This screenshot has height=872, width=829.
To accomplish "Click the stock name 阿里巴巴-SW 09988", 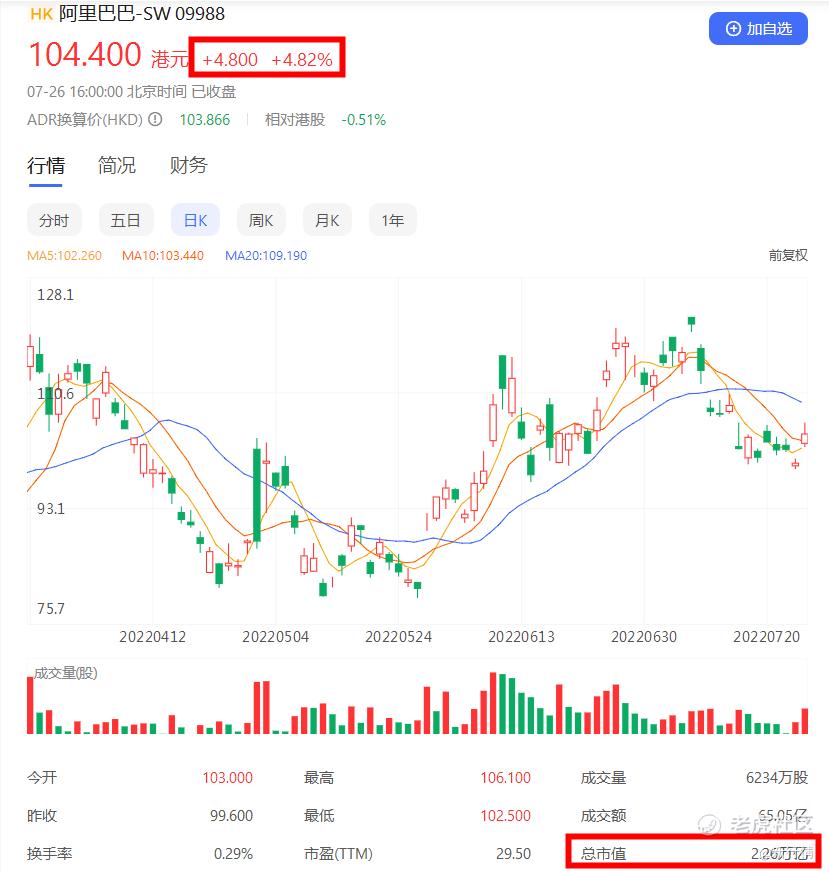I will pyautogui.click(x=142, y=13).
